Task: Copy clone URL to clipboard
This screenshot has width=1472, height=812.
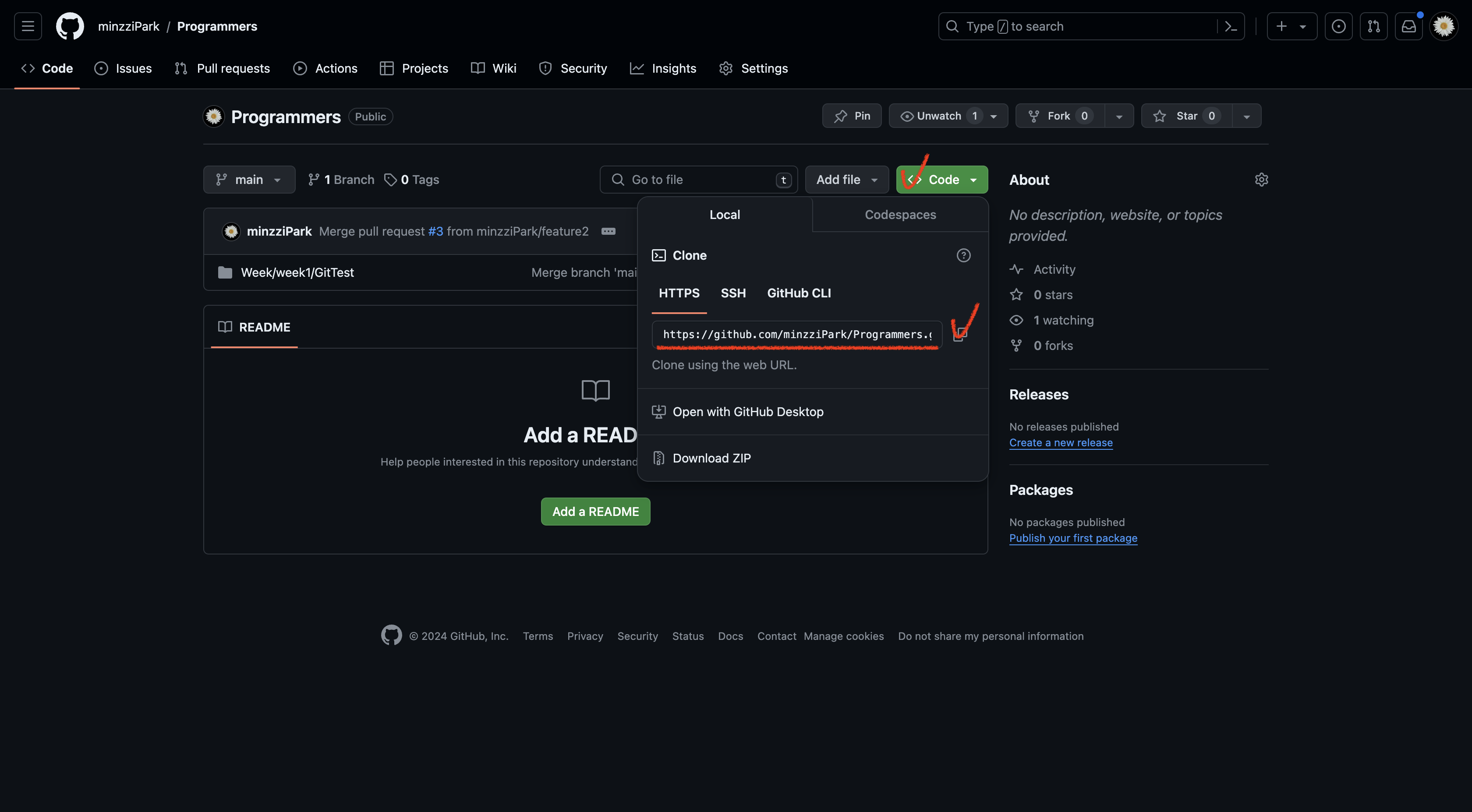Action: coord(960,335)
